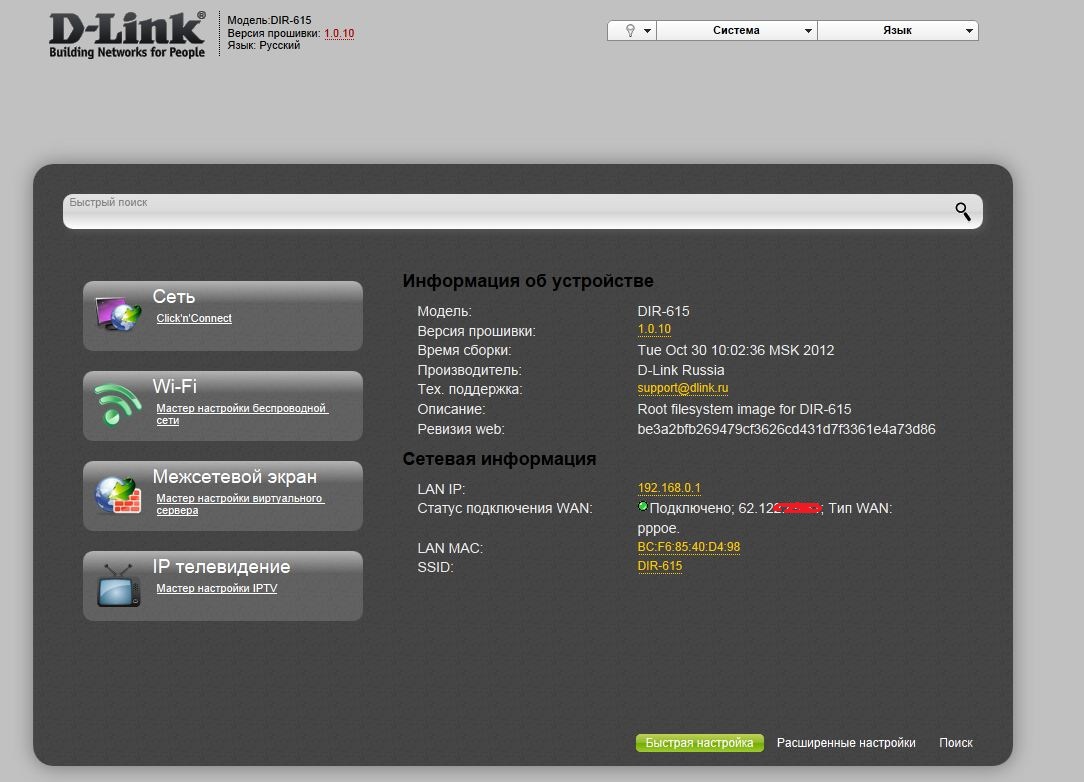Image resolution: width=1084 pixels, height=782 pixels.
Task: Open the Click'n'Connect link
Action: (x=194, y=319)
